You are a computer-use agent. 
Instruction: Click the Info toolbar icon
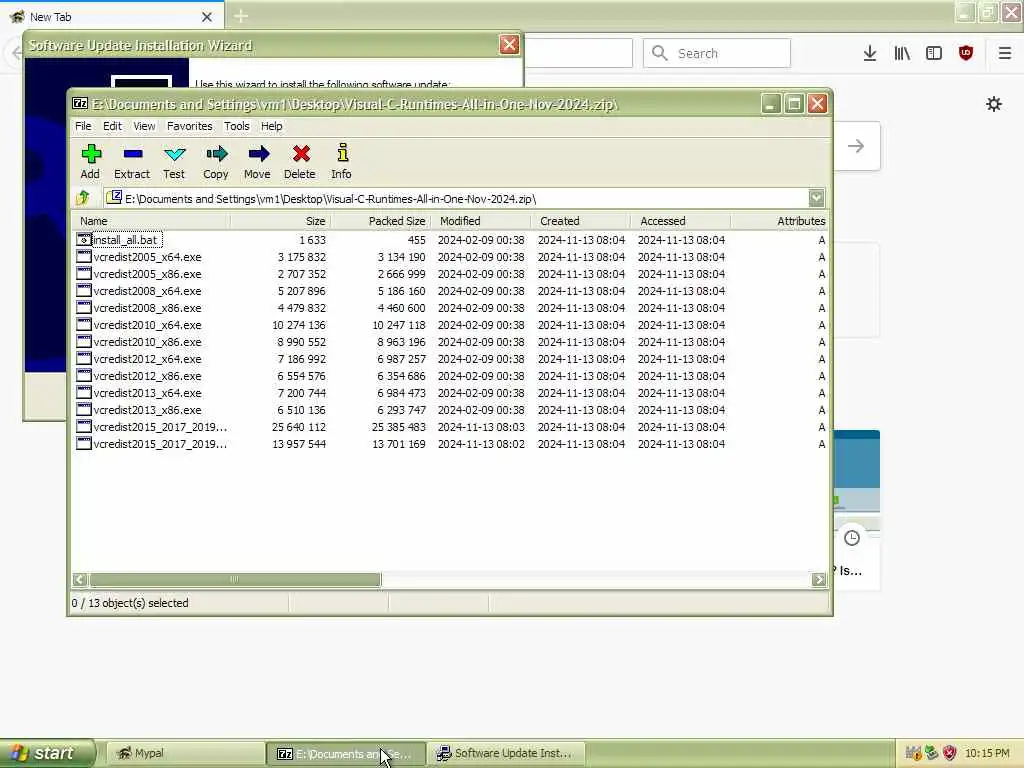pyautogui.click(x=342, y=153)
